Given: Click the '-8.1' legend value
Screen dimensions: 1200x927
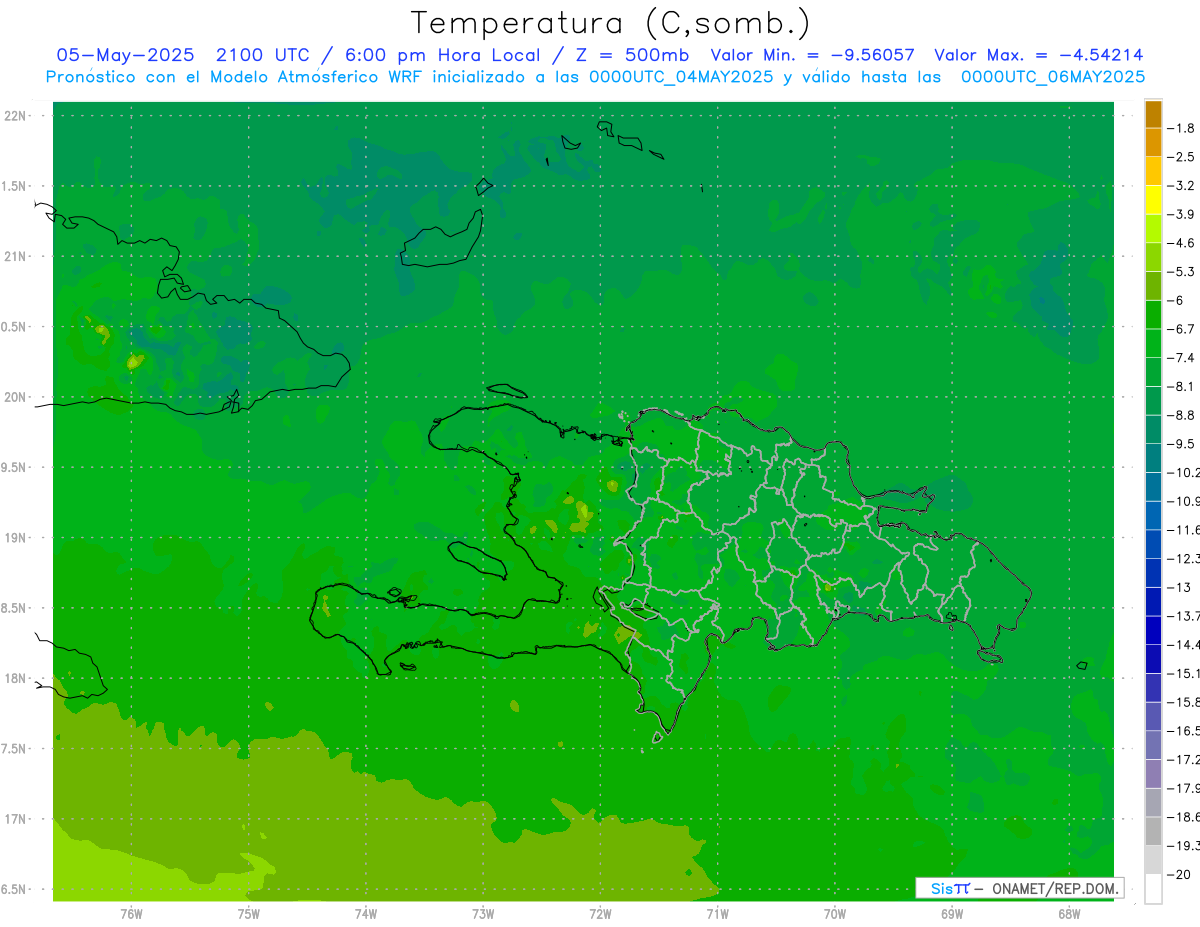Looking at the screenshot, I should pos(1182,386).
